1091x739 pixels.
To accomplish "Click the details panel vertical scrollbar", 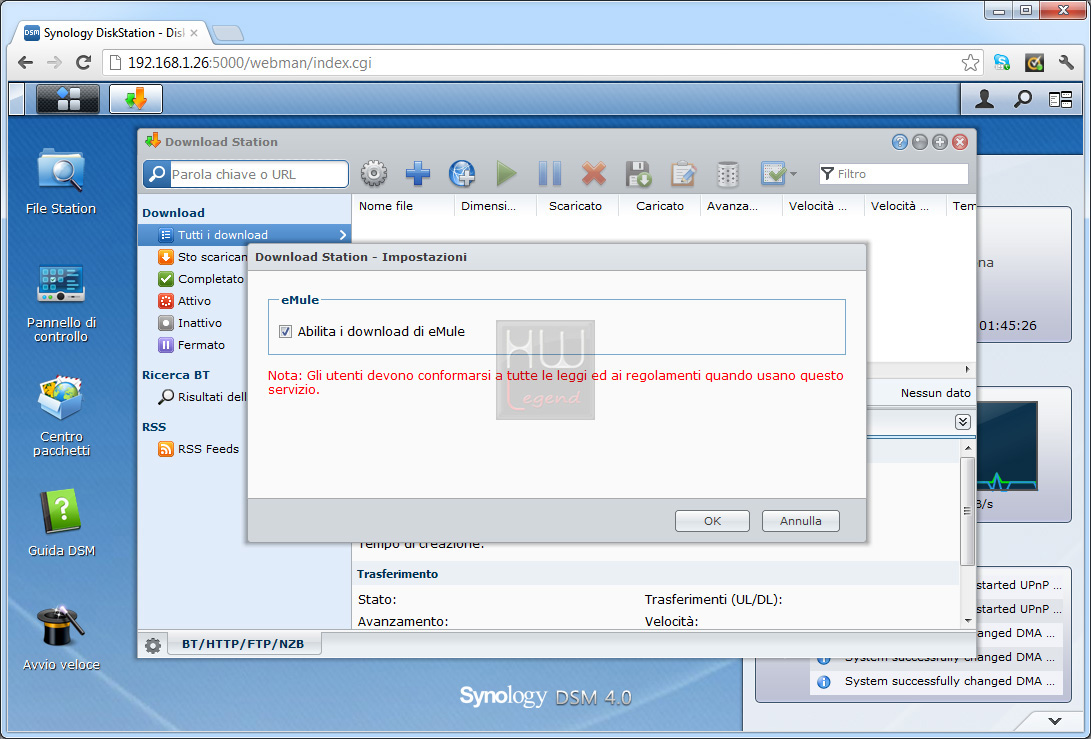I will click(967, 512).
